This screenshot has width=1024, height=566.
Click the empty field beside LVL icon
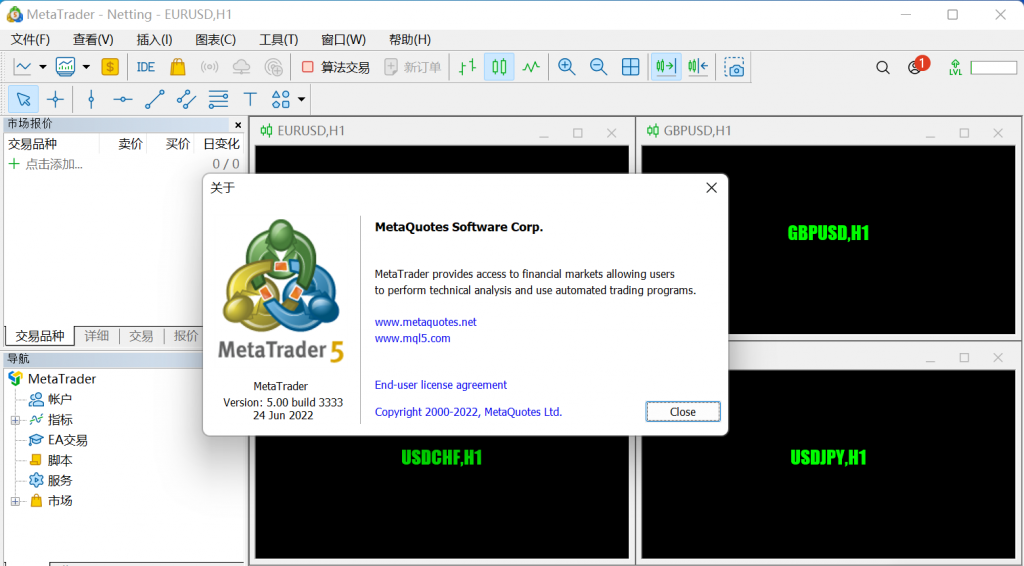[x=993, y=67]
